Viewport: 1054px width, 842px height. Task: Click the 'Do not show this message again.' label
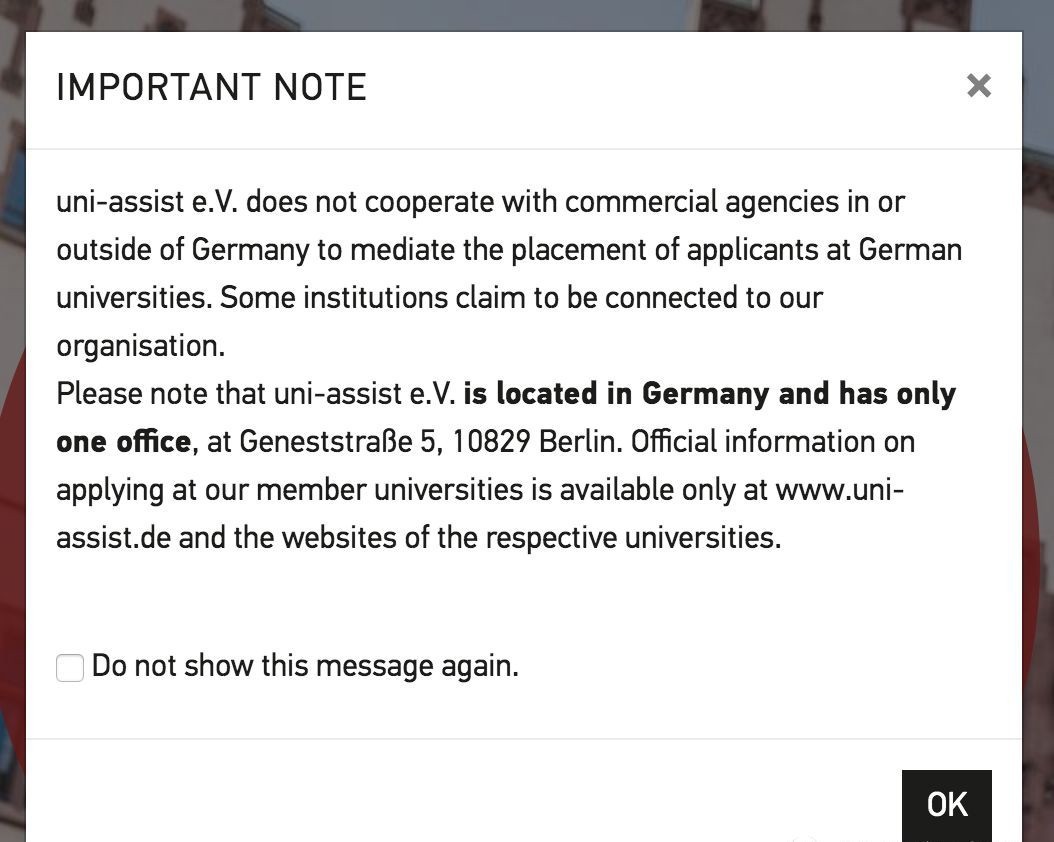point(305,666)
